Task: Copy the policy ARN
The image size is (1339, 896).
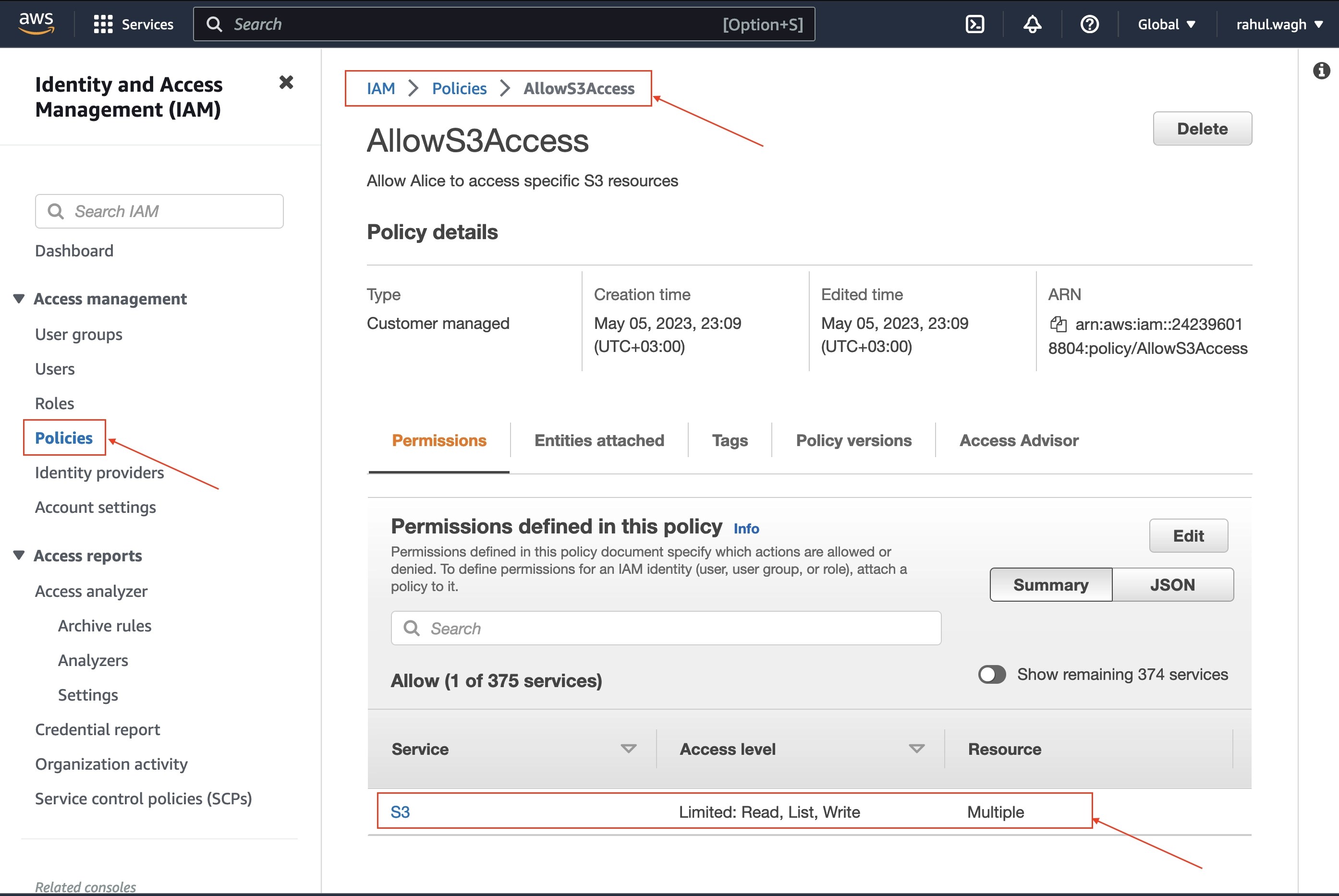Action: click(1059, 324)
